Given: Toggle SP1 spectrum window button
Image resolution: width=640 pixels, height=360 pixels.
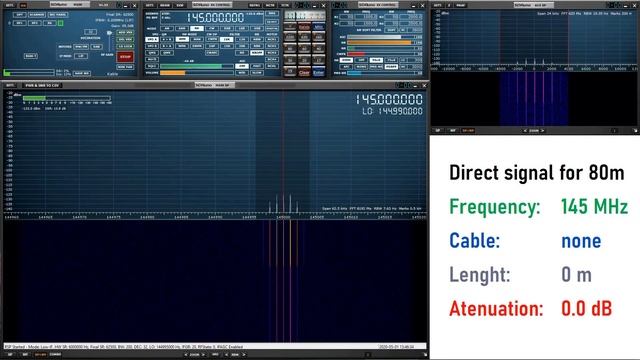Looking at the screenshot, I should [20, 23].
